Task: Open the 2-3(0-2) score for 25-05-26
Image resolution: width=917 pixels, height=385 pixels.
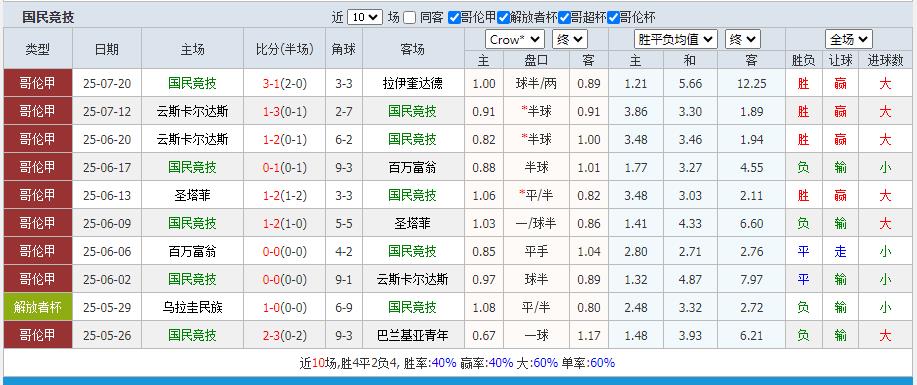Action: click(285, 335)
